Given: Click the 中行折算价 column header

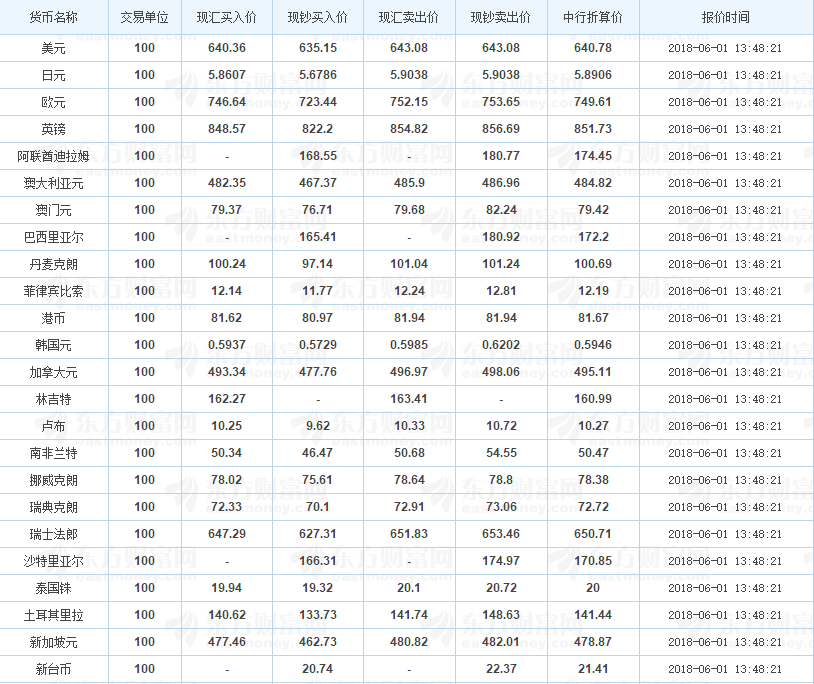Looking at the screenshot, I should tap(593, 18).
